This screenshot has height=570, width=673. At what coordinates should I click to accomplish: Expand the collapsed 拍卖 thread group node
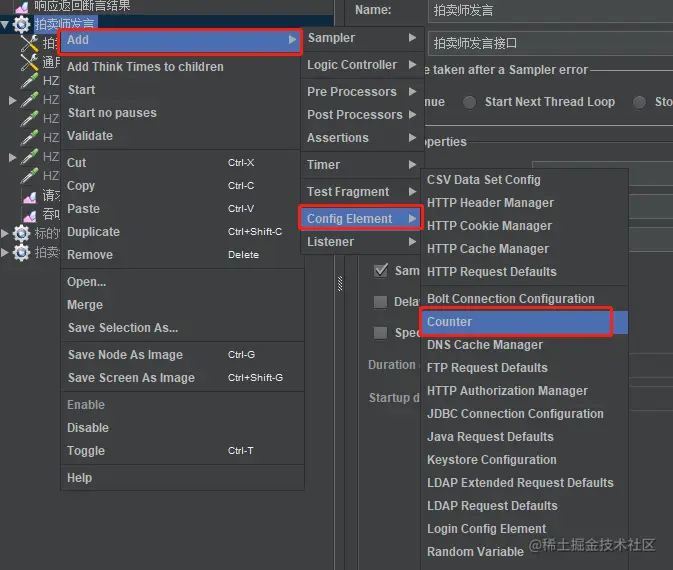[x=5, y=252]
